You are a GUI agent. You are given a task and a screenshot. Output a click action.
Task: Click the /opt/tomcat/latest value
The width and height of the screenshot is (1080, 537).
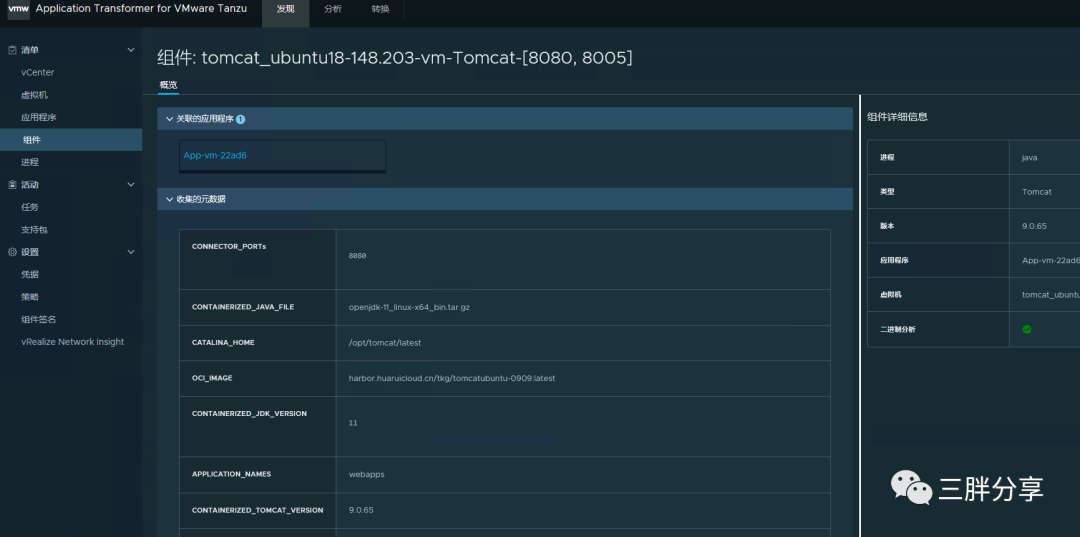point(385,343)
